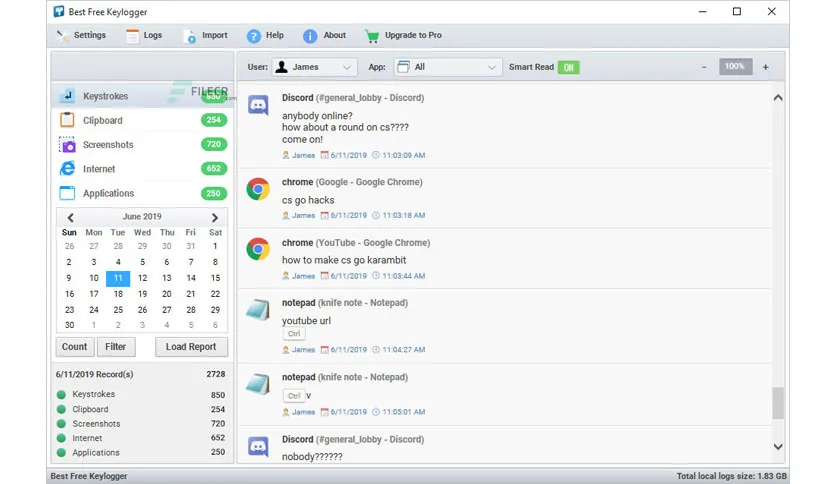The height and width of the screenshot is (484, 836).
Task: Open the About menu
Action: point(325,35)
